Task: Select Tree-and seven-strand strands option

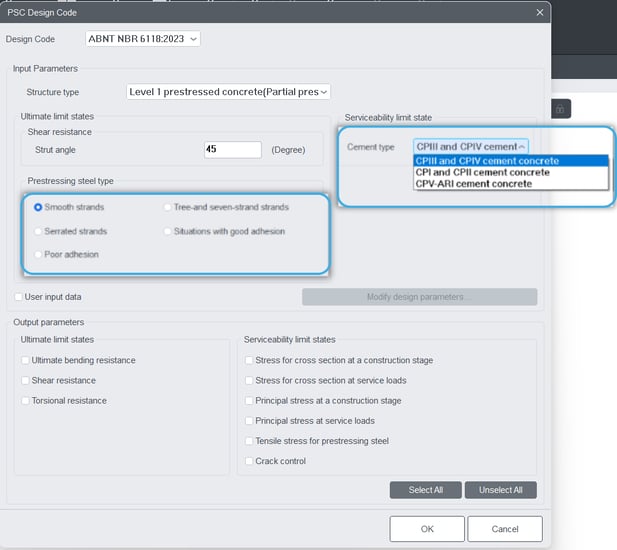Action: tap(167, 208)
